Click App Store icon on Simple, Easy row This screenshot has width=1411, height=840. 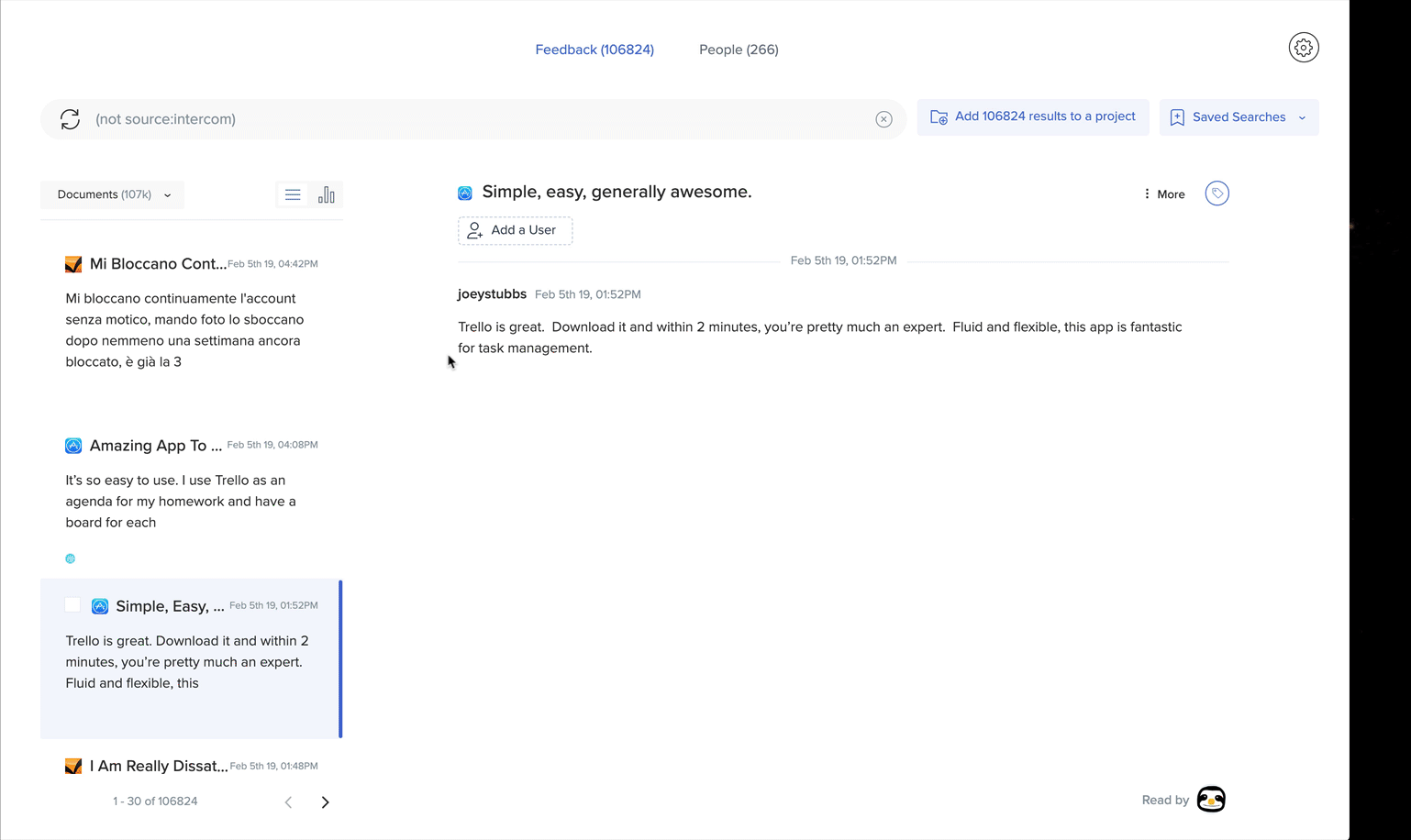[x=100, y=606]
